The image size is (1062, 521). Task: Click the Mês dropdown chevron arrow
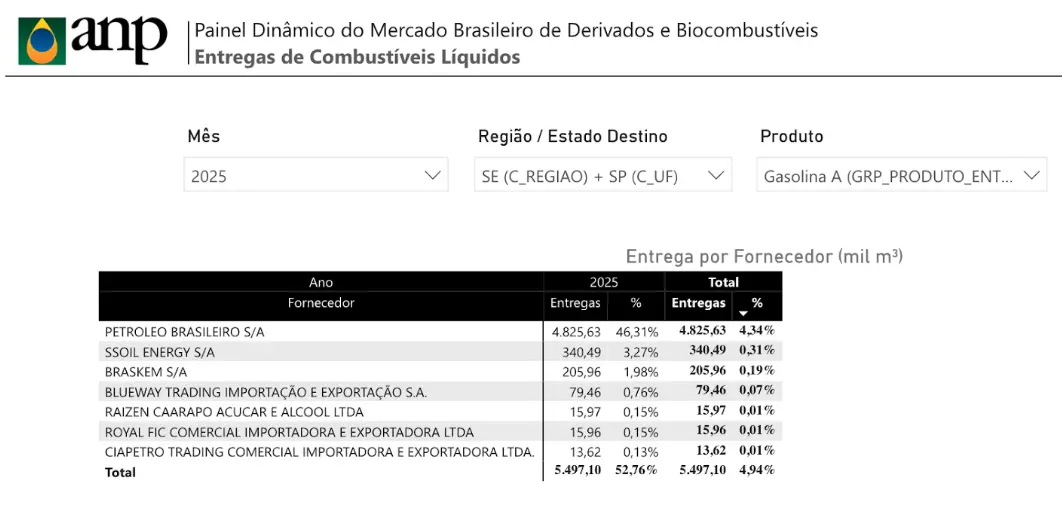coord(432,176)
